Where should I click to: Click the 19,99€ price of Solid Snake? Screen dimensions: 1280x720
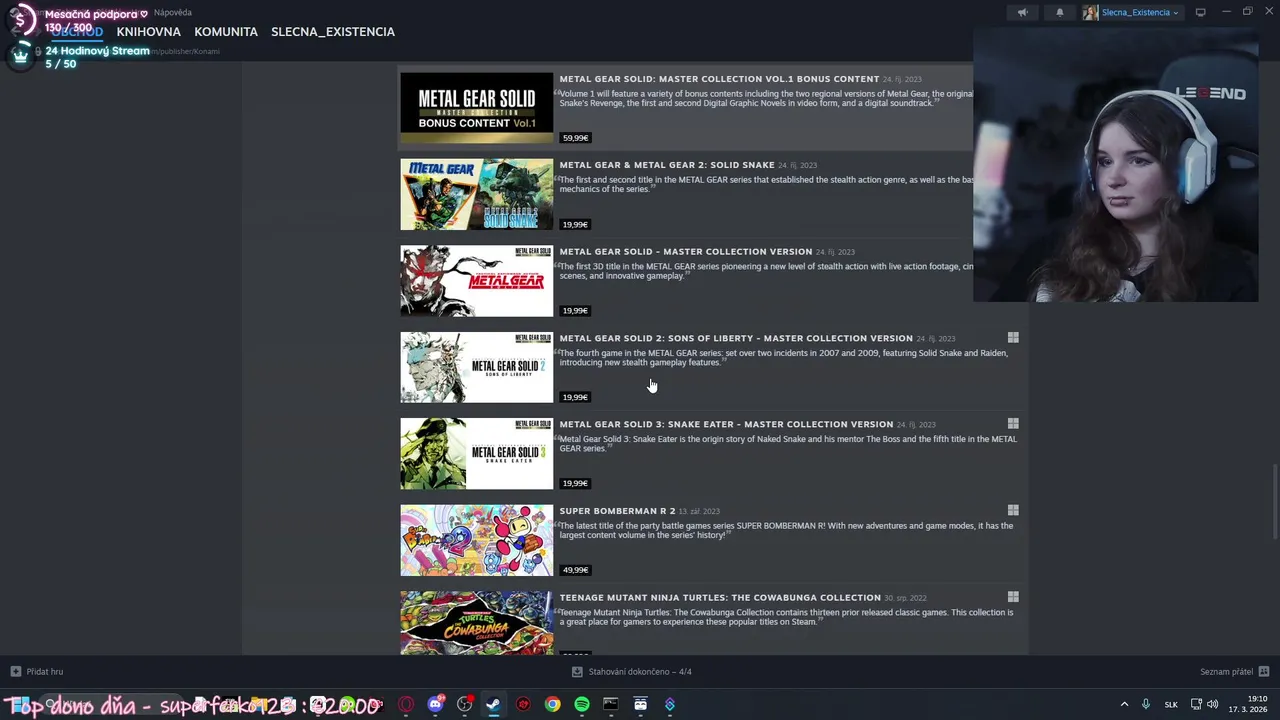click(575, 224)
